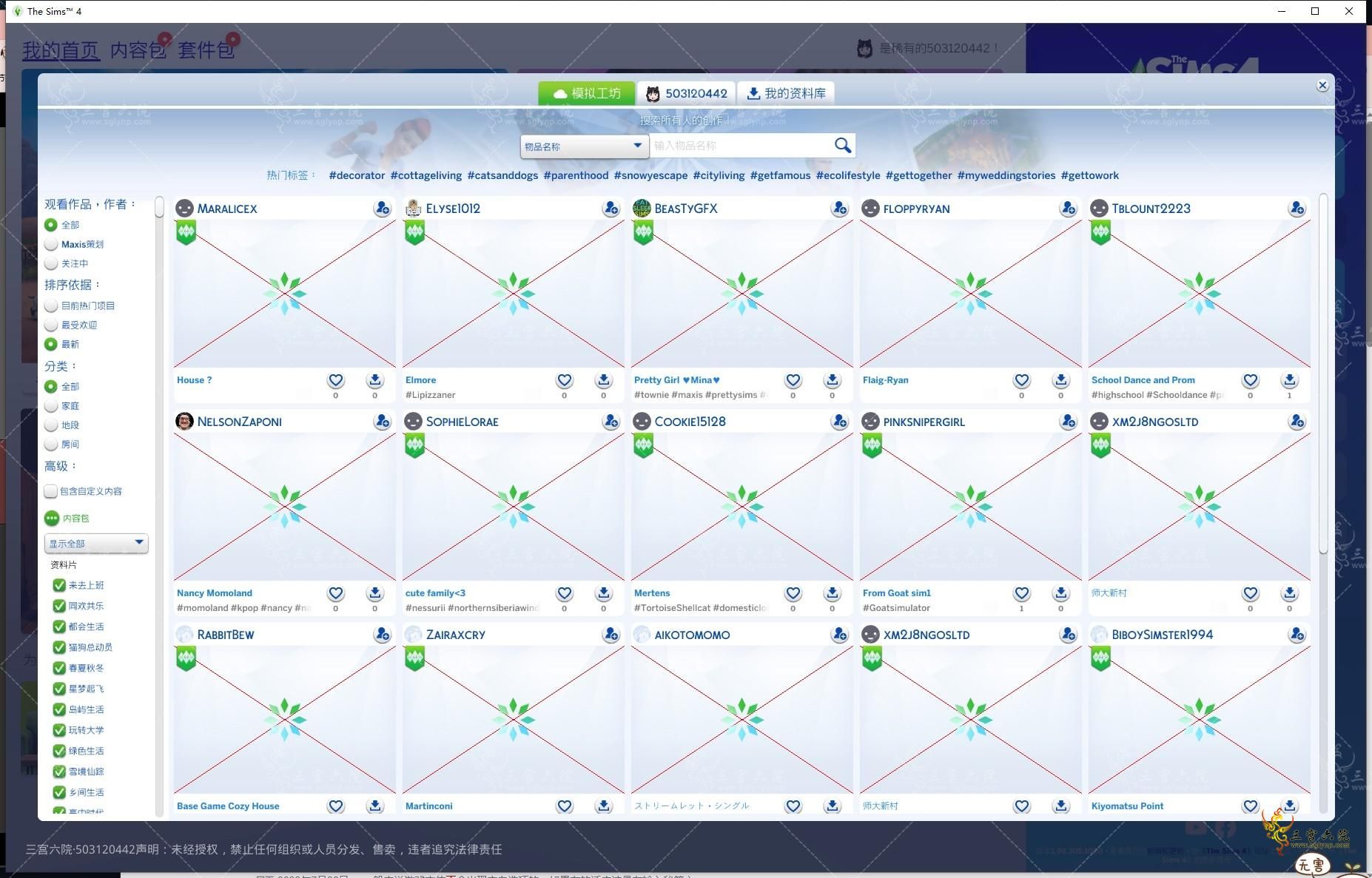1372x878 pixels.
Task: Focus the 输入物品名称 search field
Action: (740, 146)
